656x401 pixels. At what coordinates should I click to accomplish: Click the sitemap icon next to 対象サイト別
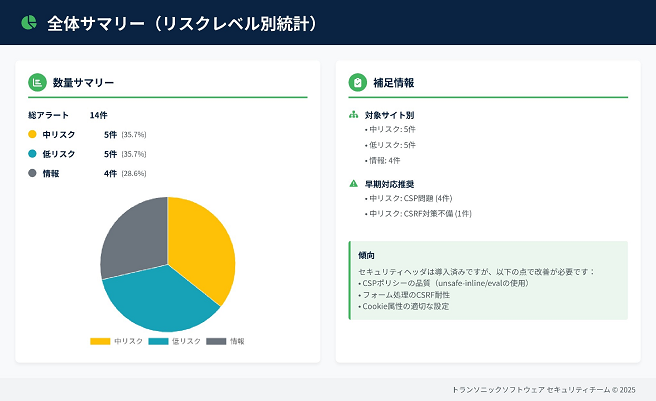coord(353,115)
